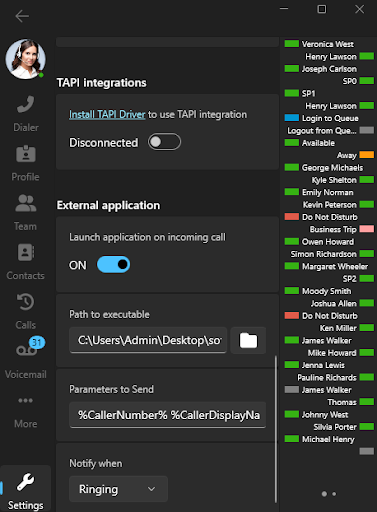377x512 pixels.
Task: Select Pauline Richards in the panel
Action: coord(336,377)
